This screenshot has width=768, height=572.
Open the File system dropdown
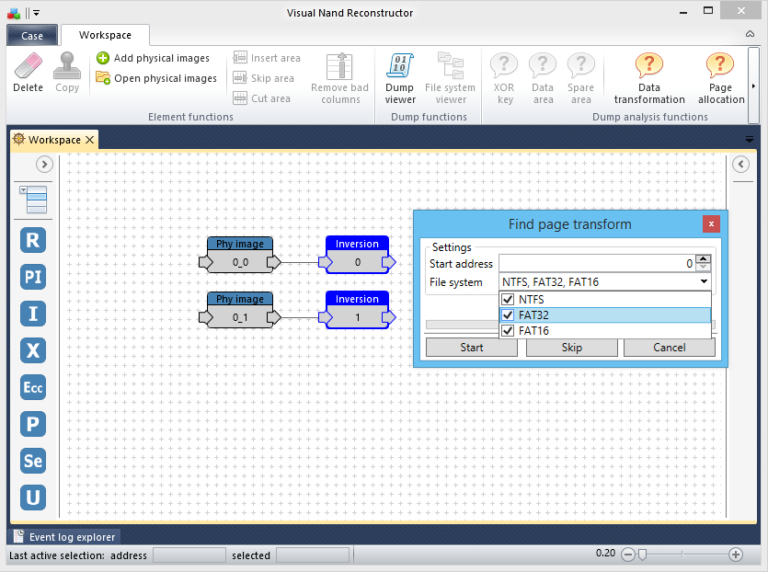coord(704,282)
